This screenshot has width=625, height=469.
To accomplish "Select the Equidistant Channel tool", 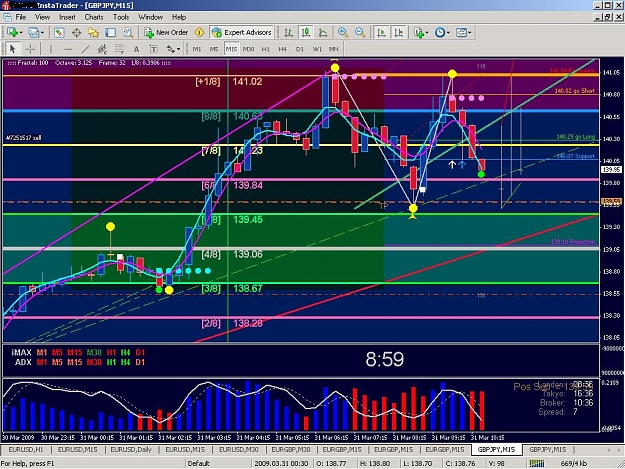I will pyautogui.click(x=102, y=49).
